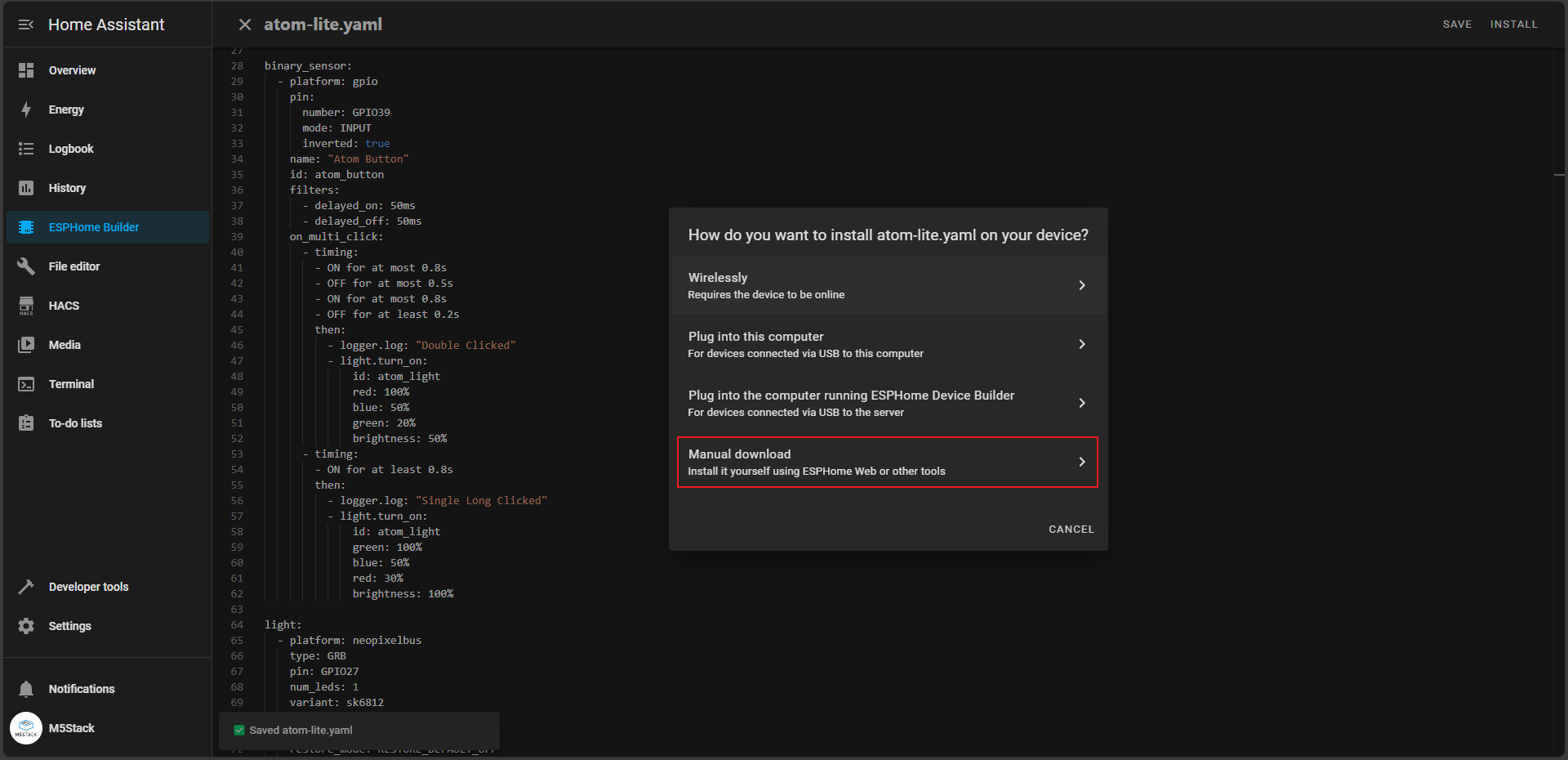Open To-do lists

pyautogui.click(x=108, y=423)
